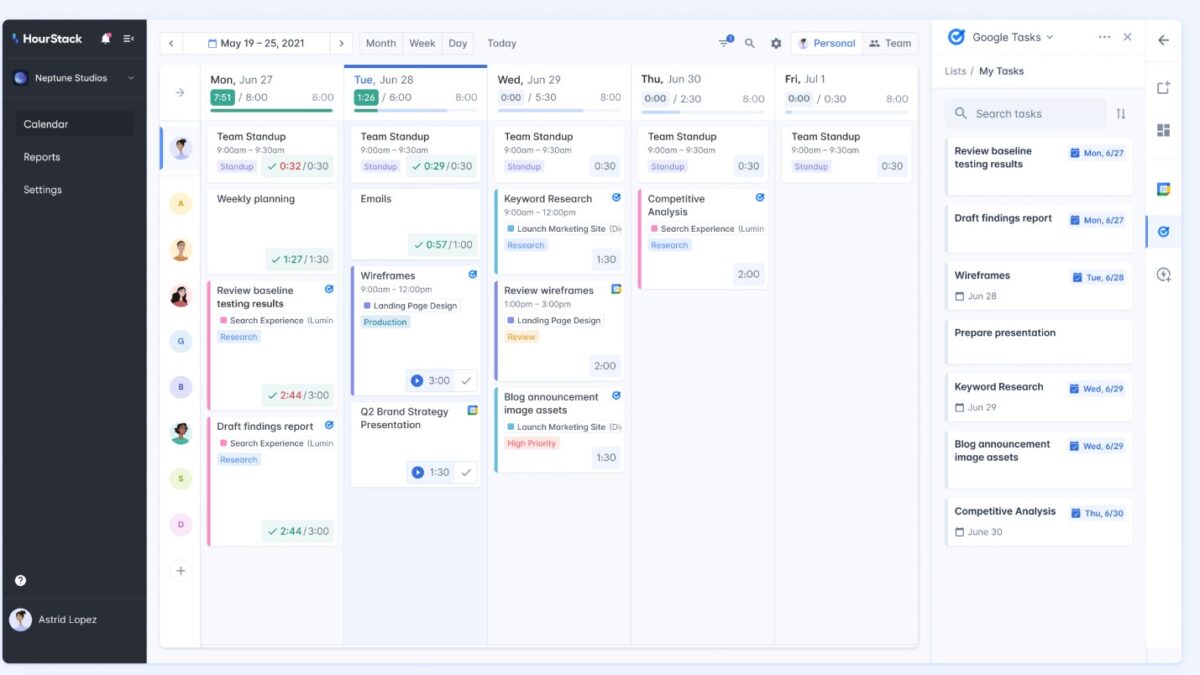This screenshot has height=675, width=1200.
Task: Open the notifications bell icon
Action: coord(105,37)
